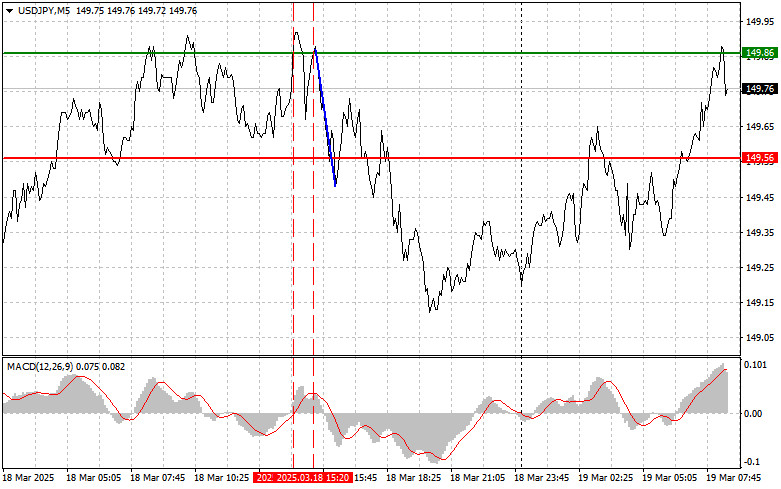Image resolution: width=781 pixels, height=489 pixels.
Task: Click the 18 Mar 18:25 time label
Action: 415,479
